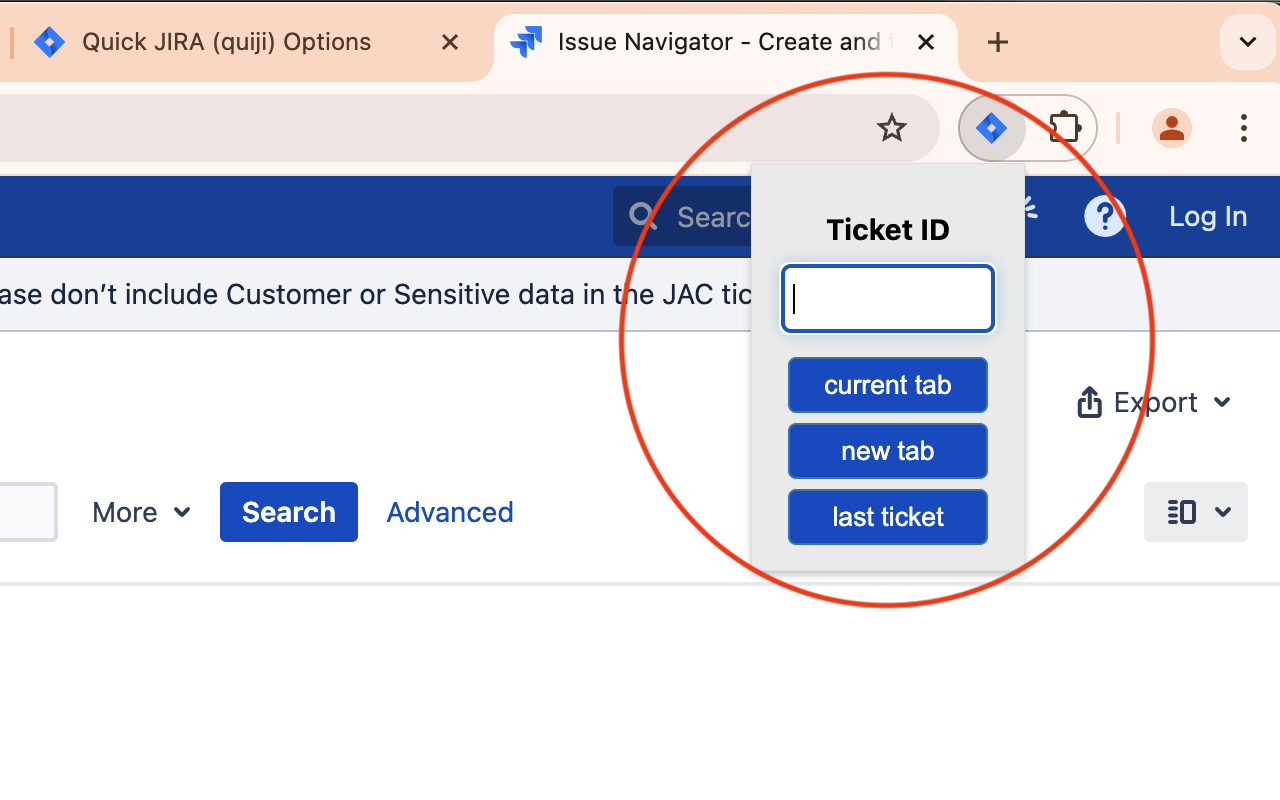Open the Export dropdown menu
Screen dimensions: 1280x800
(1154, 402)
